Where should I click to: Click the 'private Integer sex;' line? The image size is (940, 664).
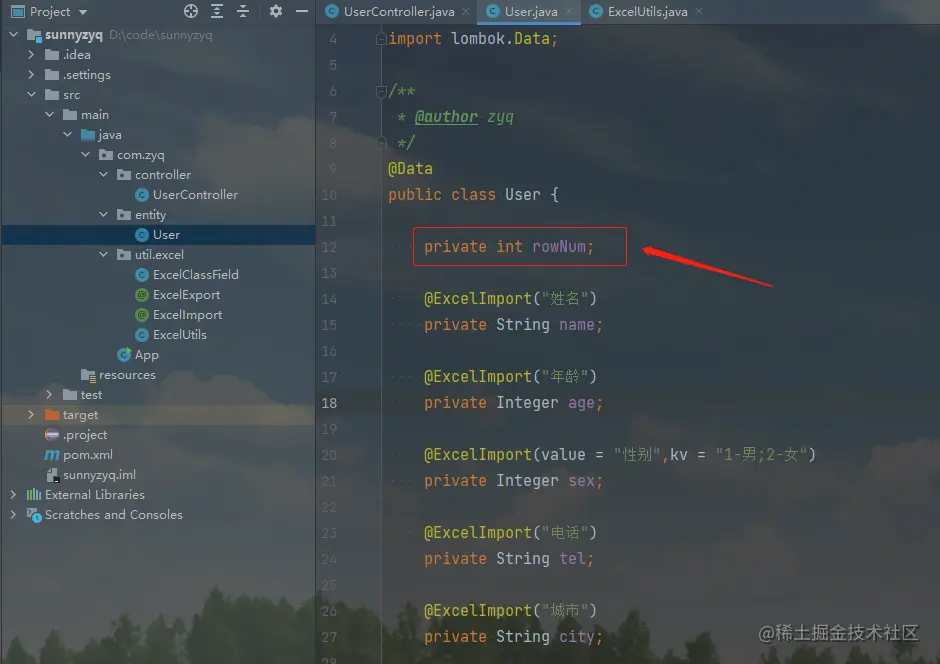click(x=513, y=481)
